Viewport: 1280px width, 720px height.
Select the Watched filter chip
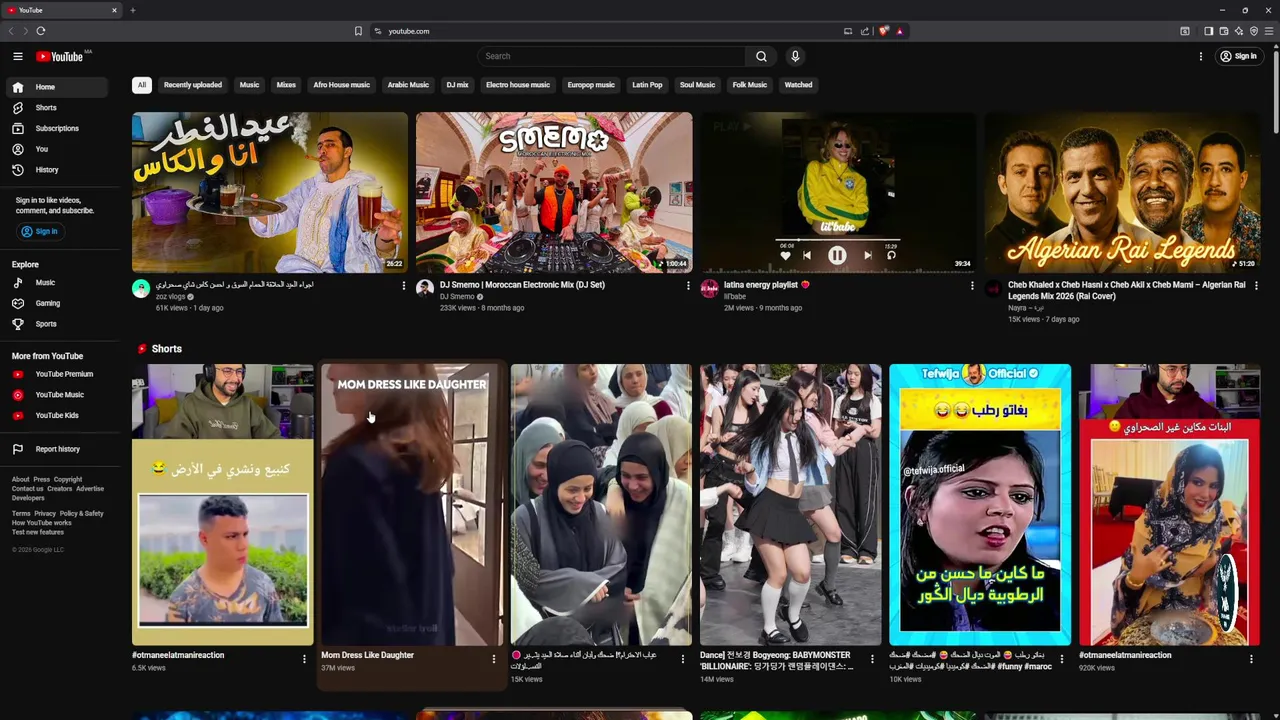point(798,85)
